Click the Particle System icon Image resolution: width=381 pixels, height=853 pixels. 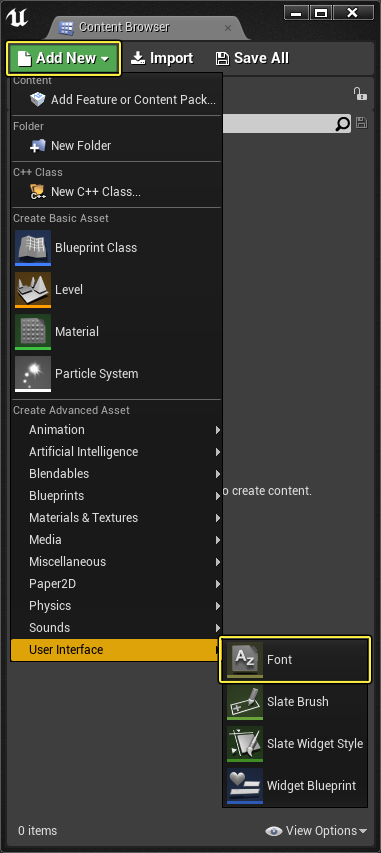click(33, 374)
